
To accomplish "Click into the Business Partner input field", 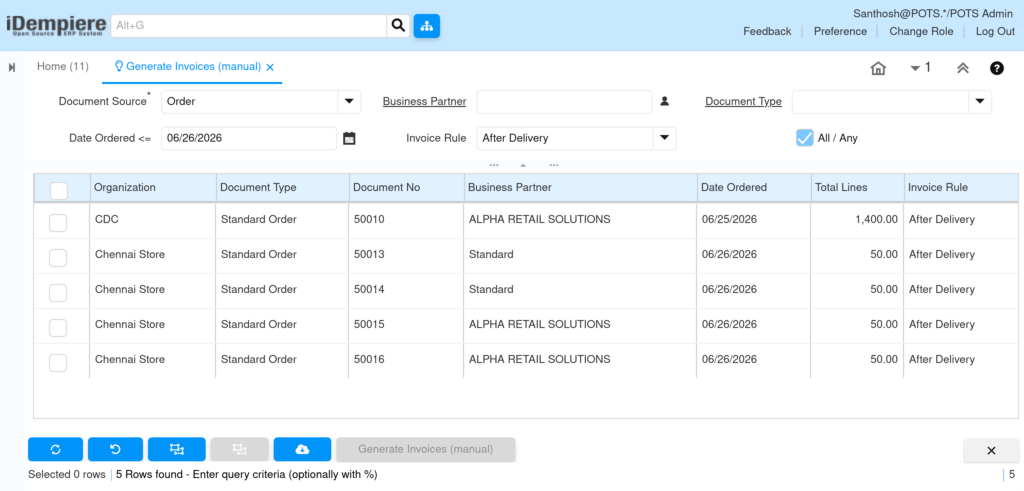I will [564, 102].
